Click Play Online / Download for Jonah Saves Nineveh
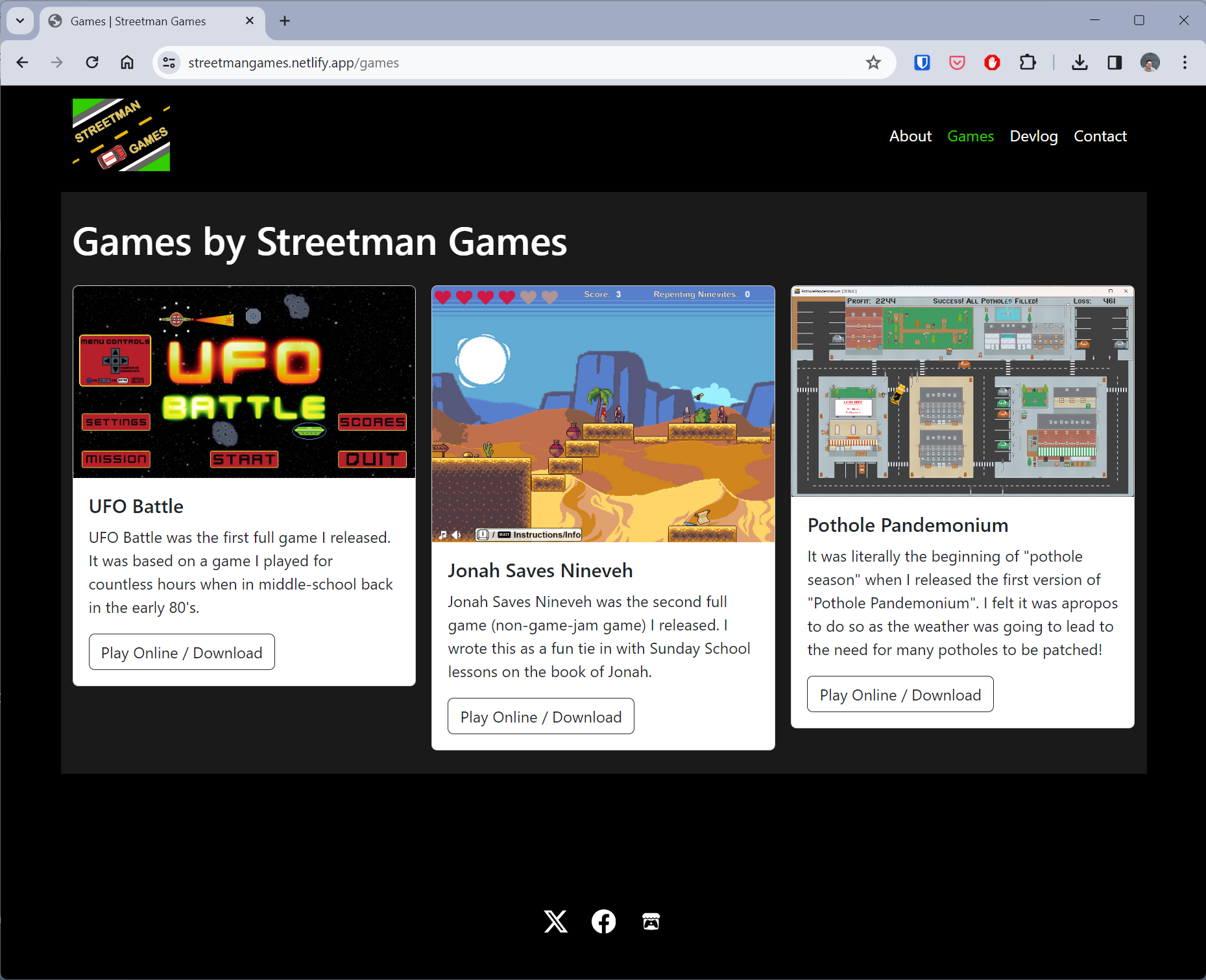The height and width of the screenshot is (980, 1206). (541, 717)
